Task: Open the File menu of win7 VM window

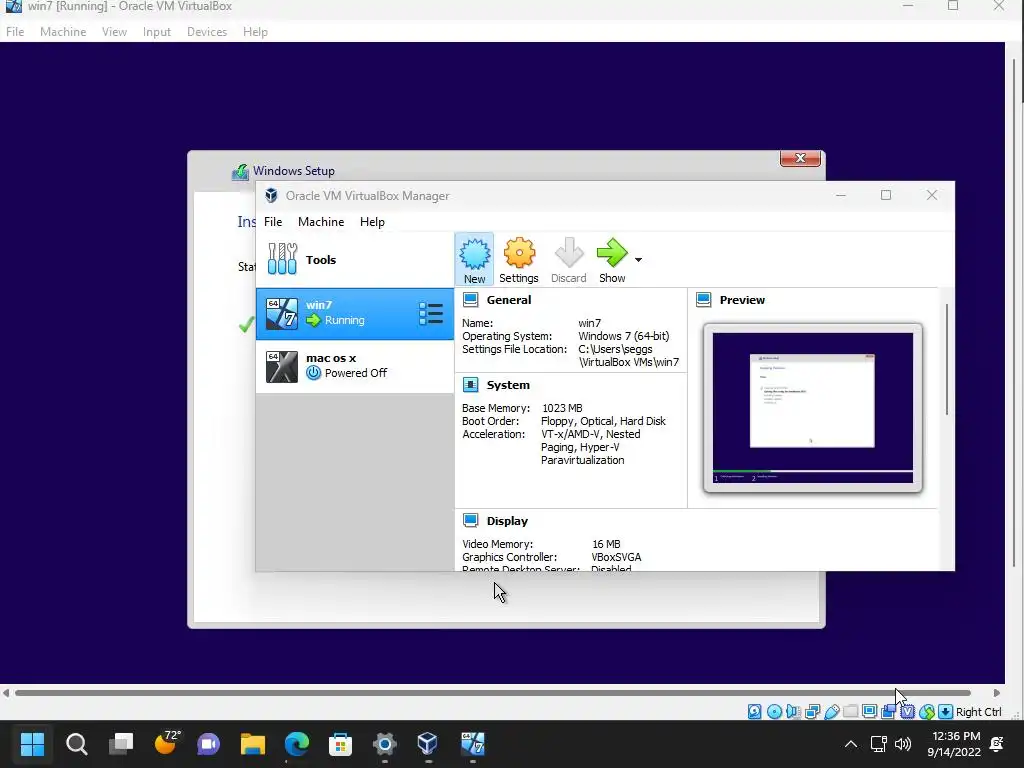Action: [15, 31]
